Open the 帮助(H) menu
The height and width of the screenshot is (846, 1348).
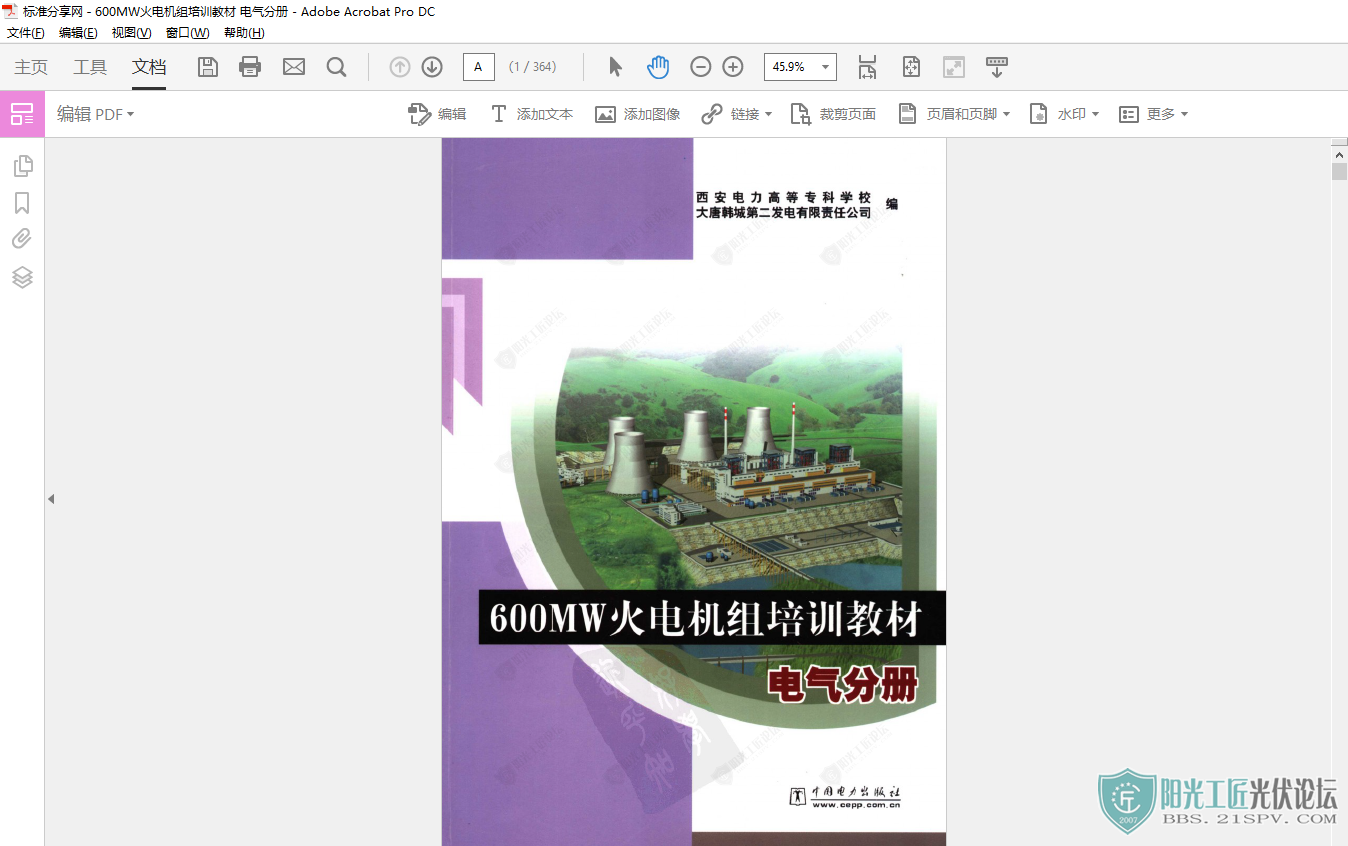(244, 33)
